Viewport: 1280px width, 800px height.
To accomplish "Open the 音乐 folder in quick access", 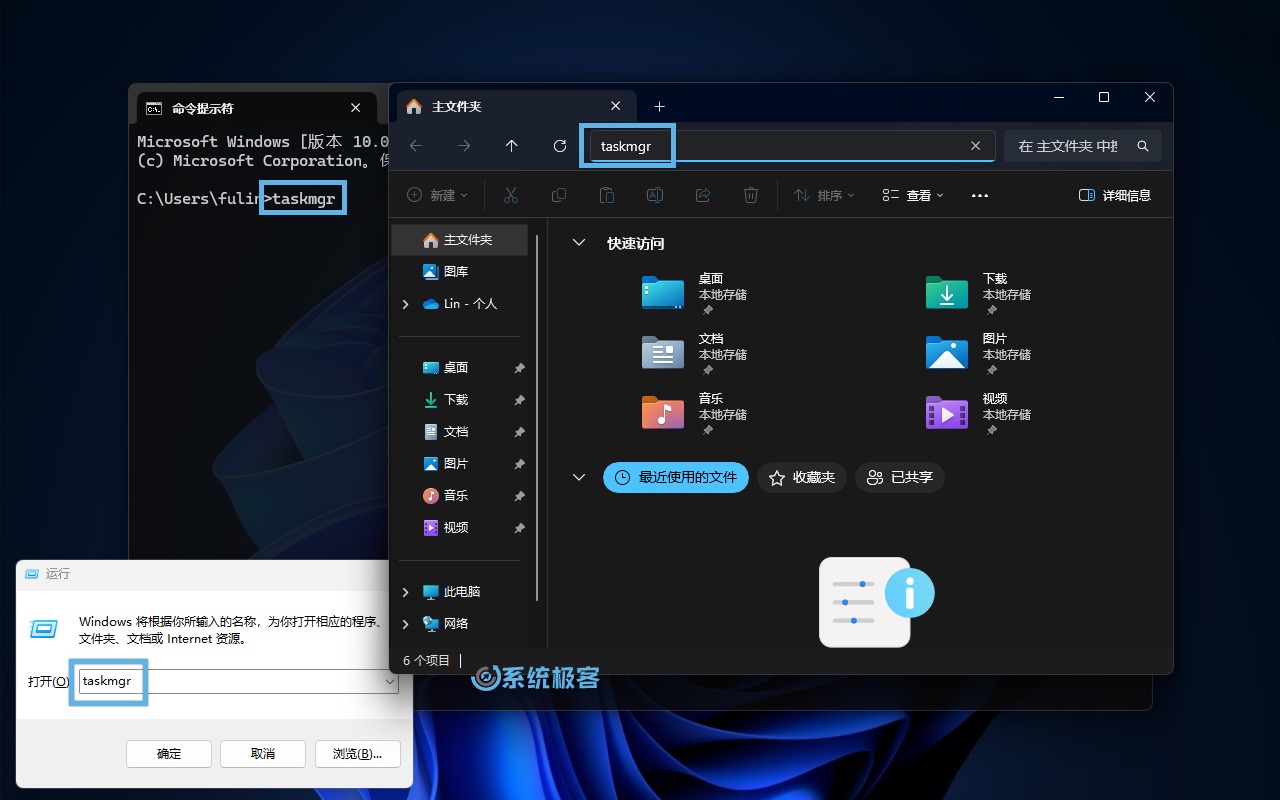I will pos(663,413).
